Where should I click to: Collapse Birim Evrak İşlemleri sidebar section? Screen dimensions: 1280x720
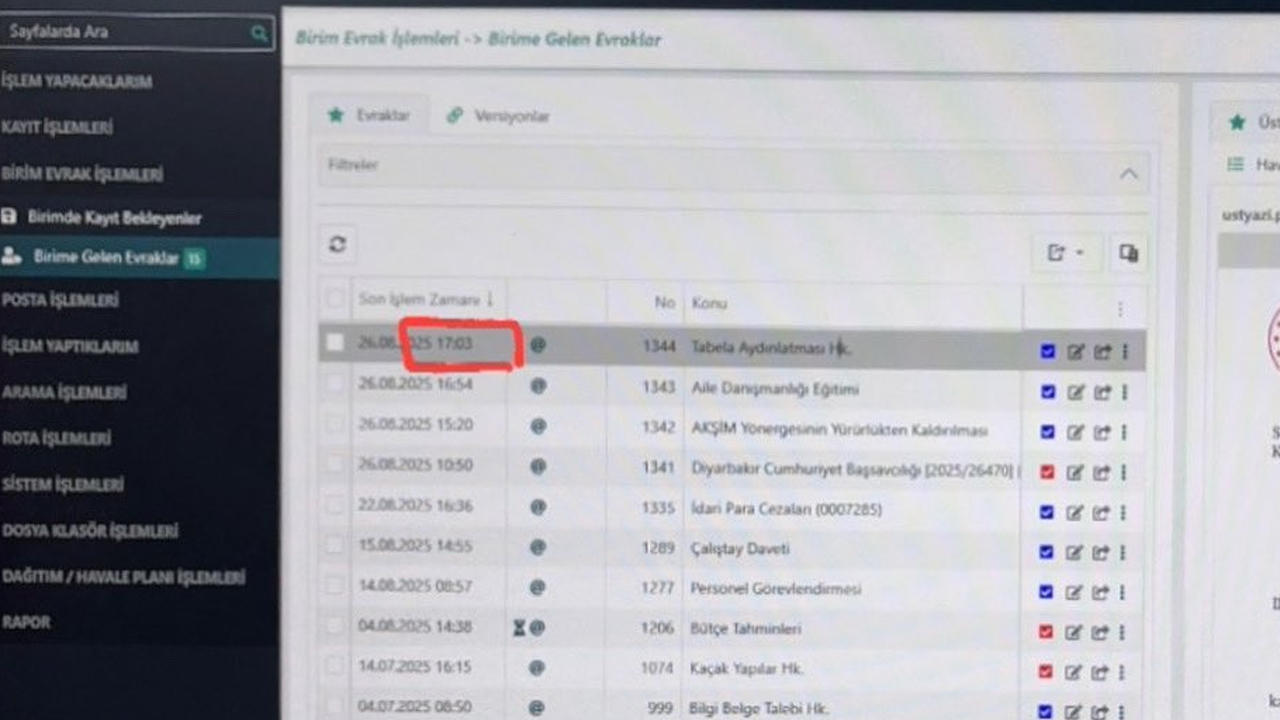tap(82, 174)
